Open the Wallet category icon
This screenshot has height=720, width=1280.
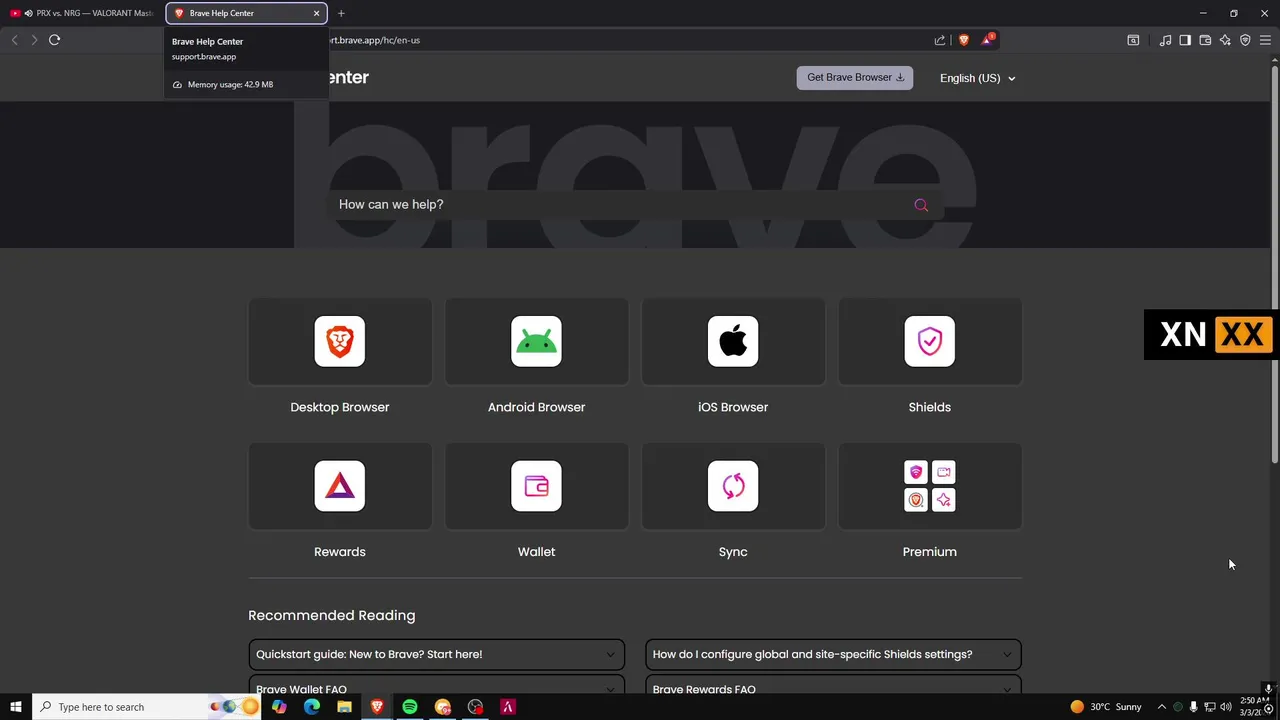[536, 486]
